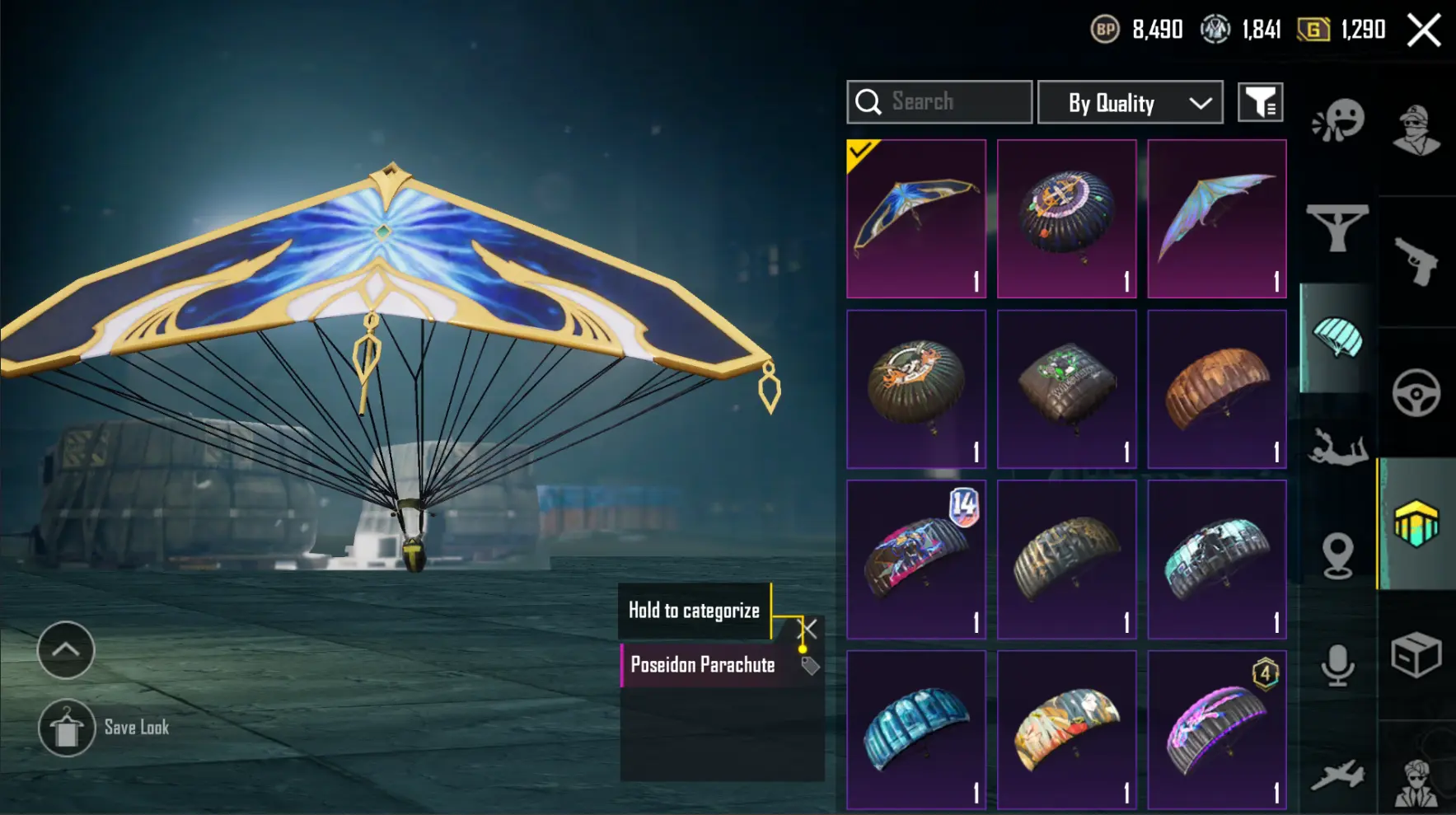Viewport: 1456px width, 815px height.
Task: Open the emote category icon
Action: pyautogui.click(x=1338, y=121)
